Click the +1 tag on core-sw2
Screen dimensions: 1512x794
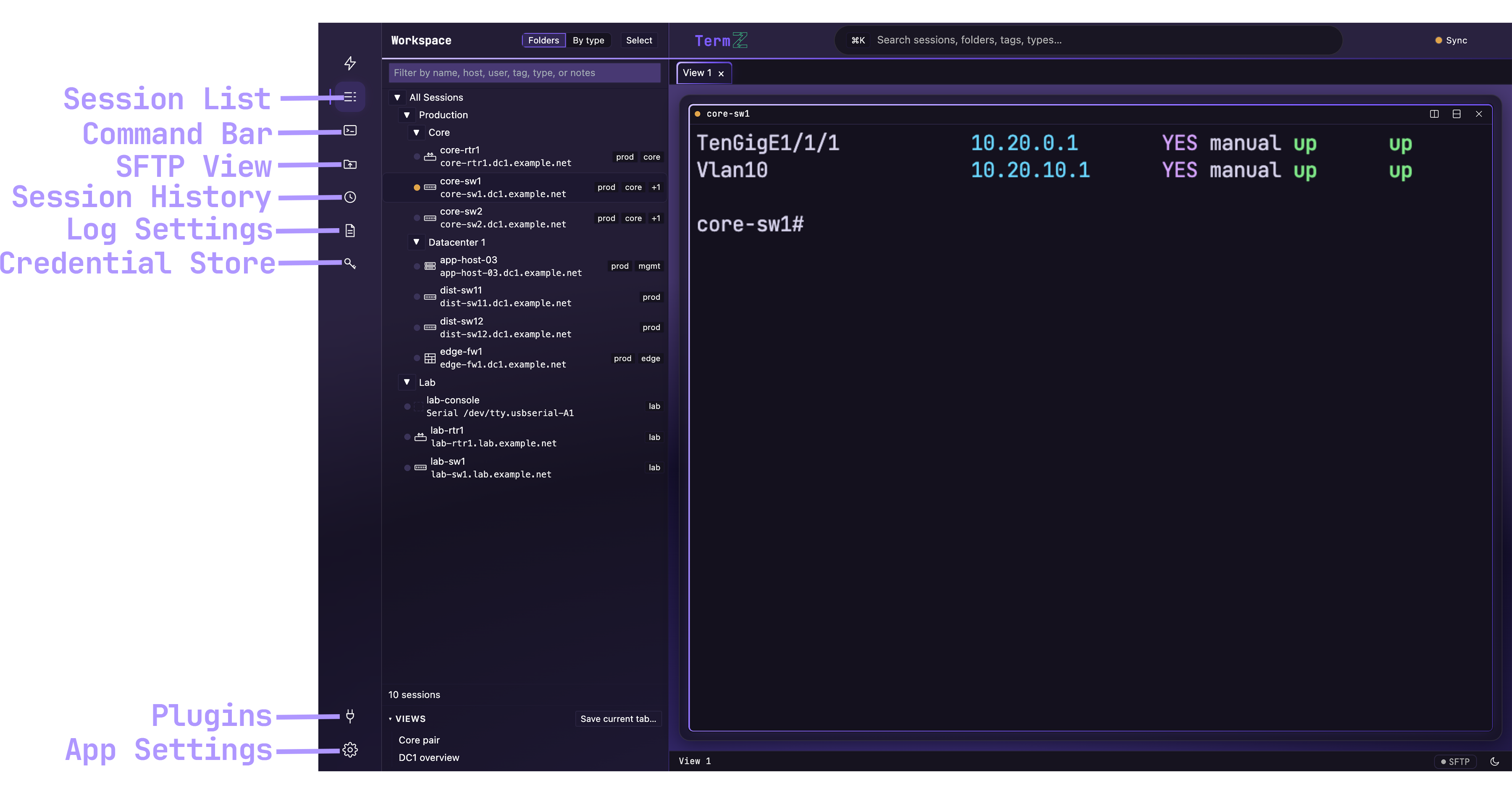click(656, 218)
